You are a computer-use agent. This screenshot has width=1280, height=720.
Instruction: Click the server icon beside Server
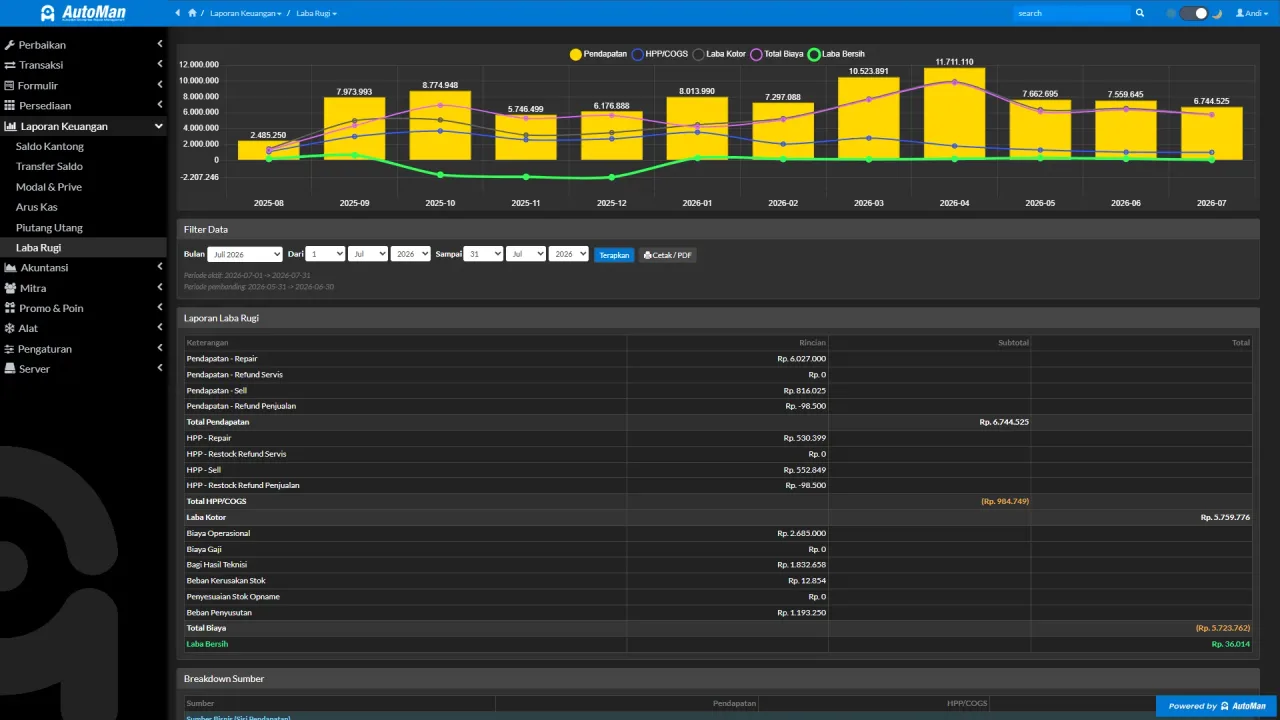coord(9,369)
